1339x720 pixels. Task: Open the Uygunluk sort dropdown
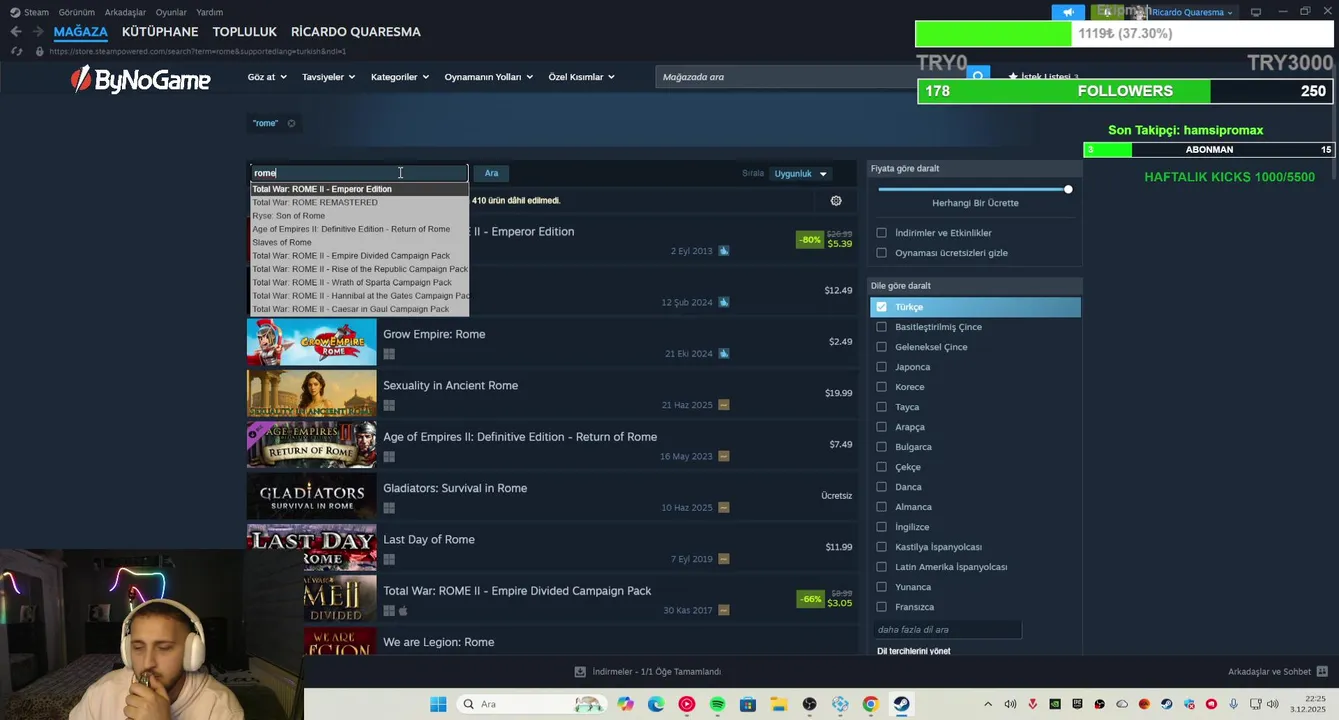coord(800,174)
